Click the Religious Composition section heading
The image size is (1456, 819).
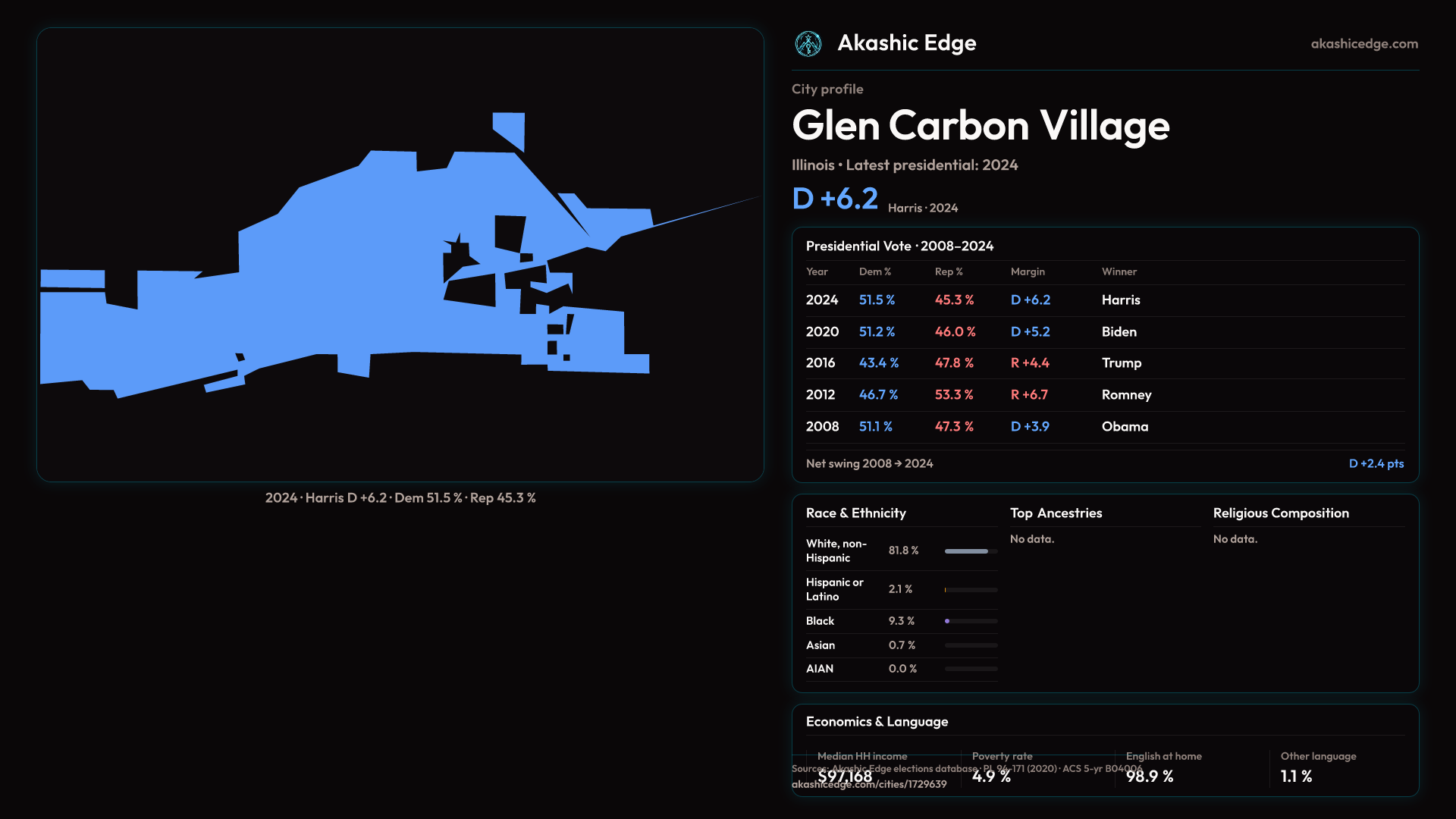click(1280, 513)
